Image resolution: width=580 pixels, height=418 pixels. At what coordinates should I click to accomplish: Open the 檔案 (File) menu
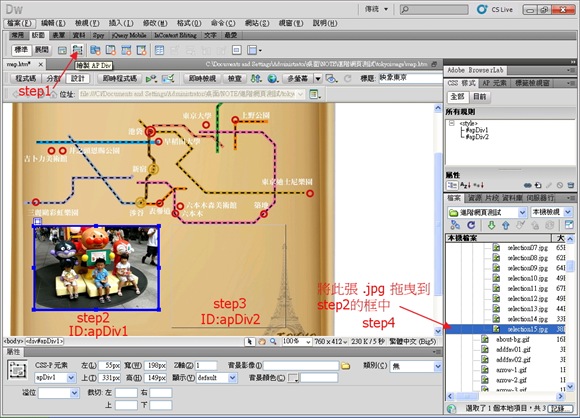coord(19,23)
